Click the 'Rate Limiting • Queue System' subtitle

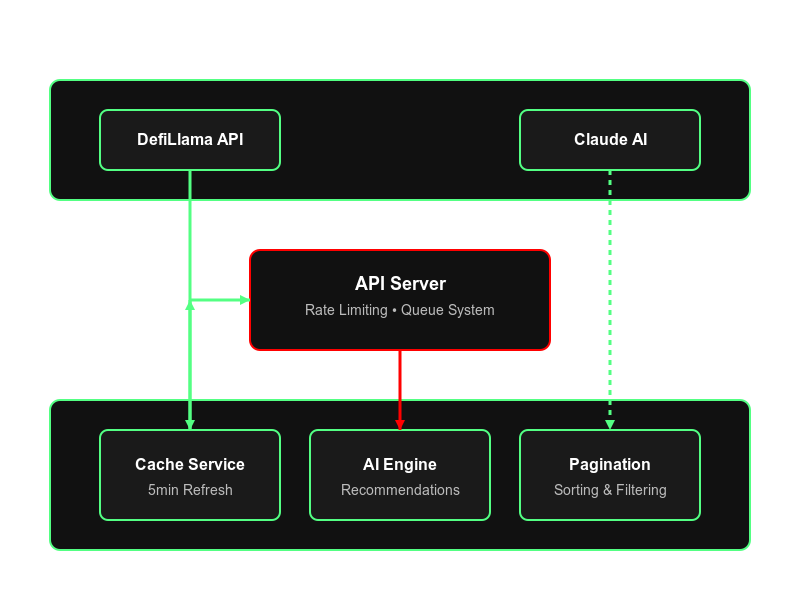click(x=399, y=310)
